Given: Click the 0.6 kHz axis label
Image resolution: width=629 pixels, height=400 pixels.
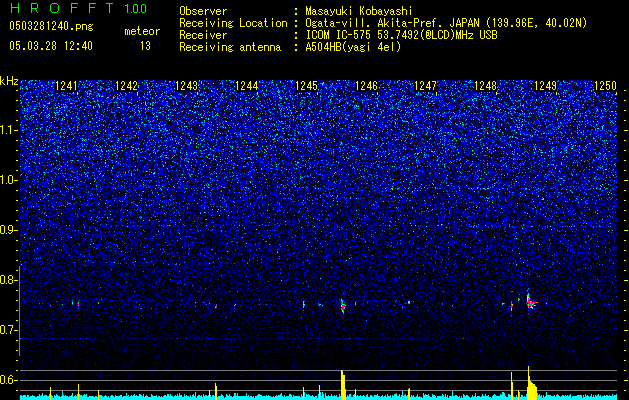Looking at the screenshot, I should pyautogui.click(x=9, y=380).
